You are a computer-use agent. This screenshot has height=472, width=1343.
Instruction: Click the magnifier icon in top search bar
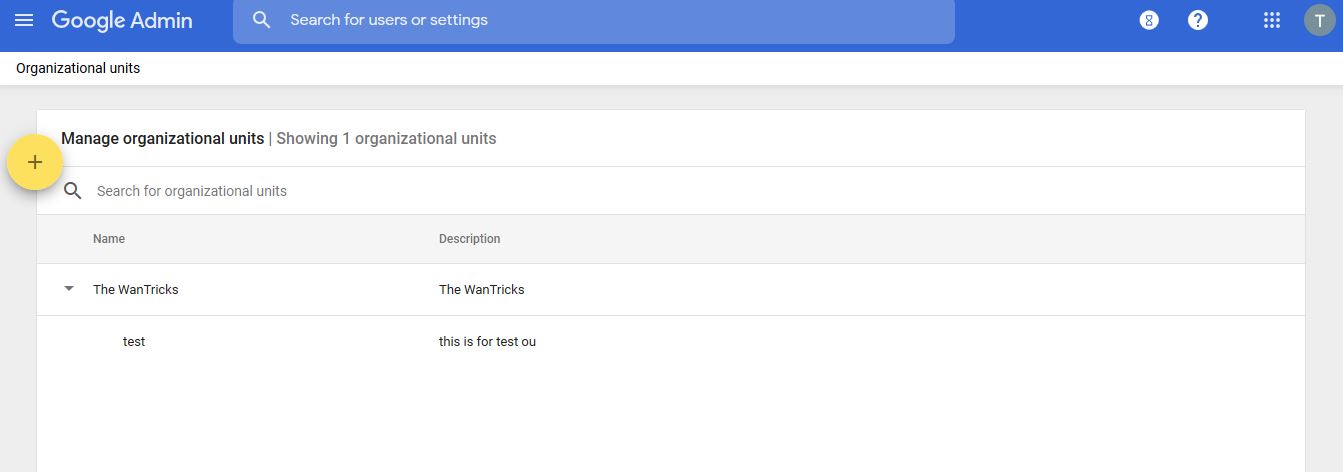262,20
